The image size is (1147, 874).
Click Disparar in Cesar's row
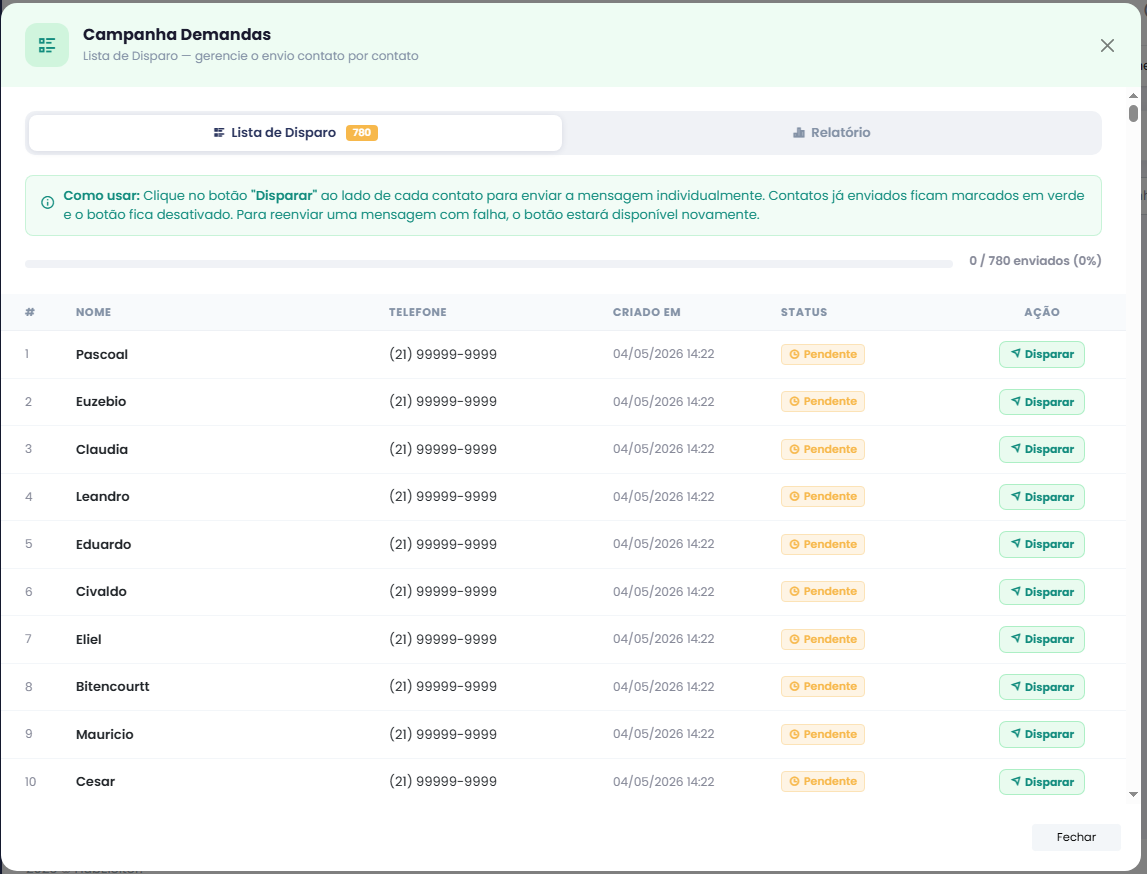click(x=1042, y=782)
